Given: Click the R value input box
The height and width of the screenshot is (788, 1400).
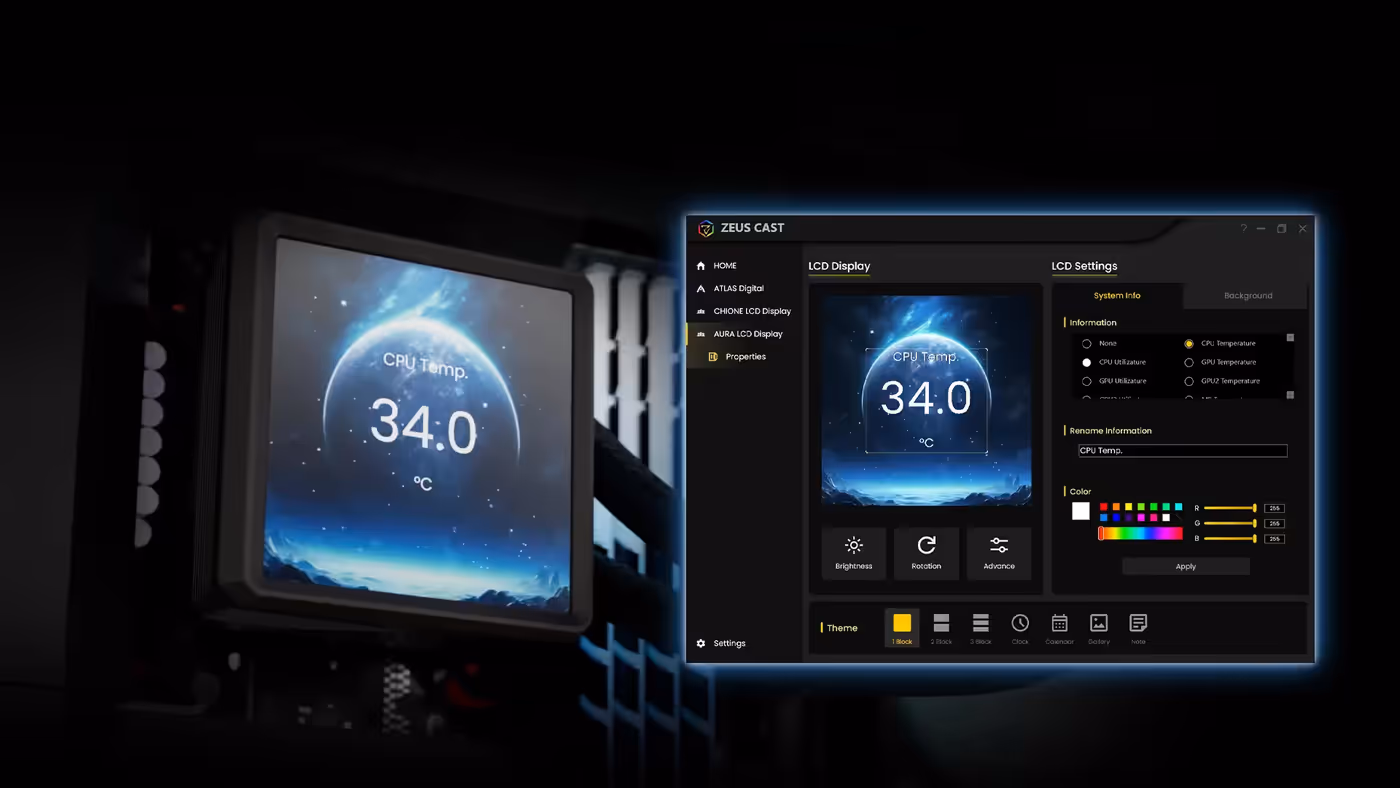Looking at the screenshot, I should pyautogui.click(x=1274, y=508).
